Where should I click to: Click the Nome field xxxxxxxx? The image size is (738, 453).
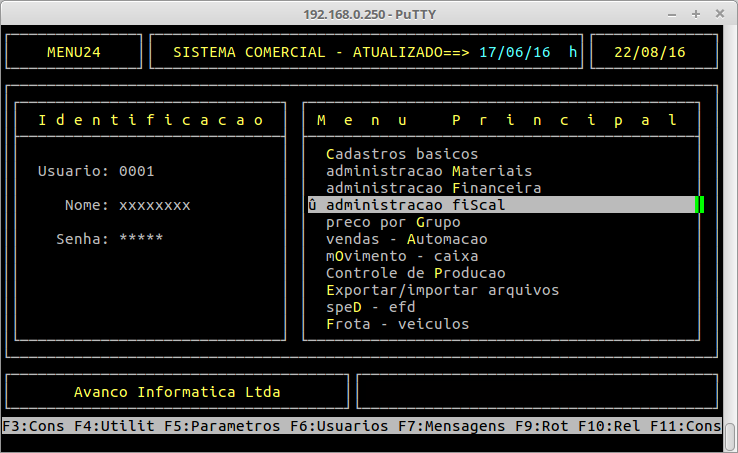pos(154,205)
